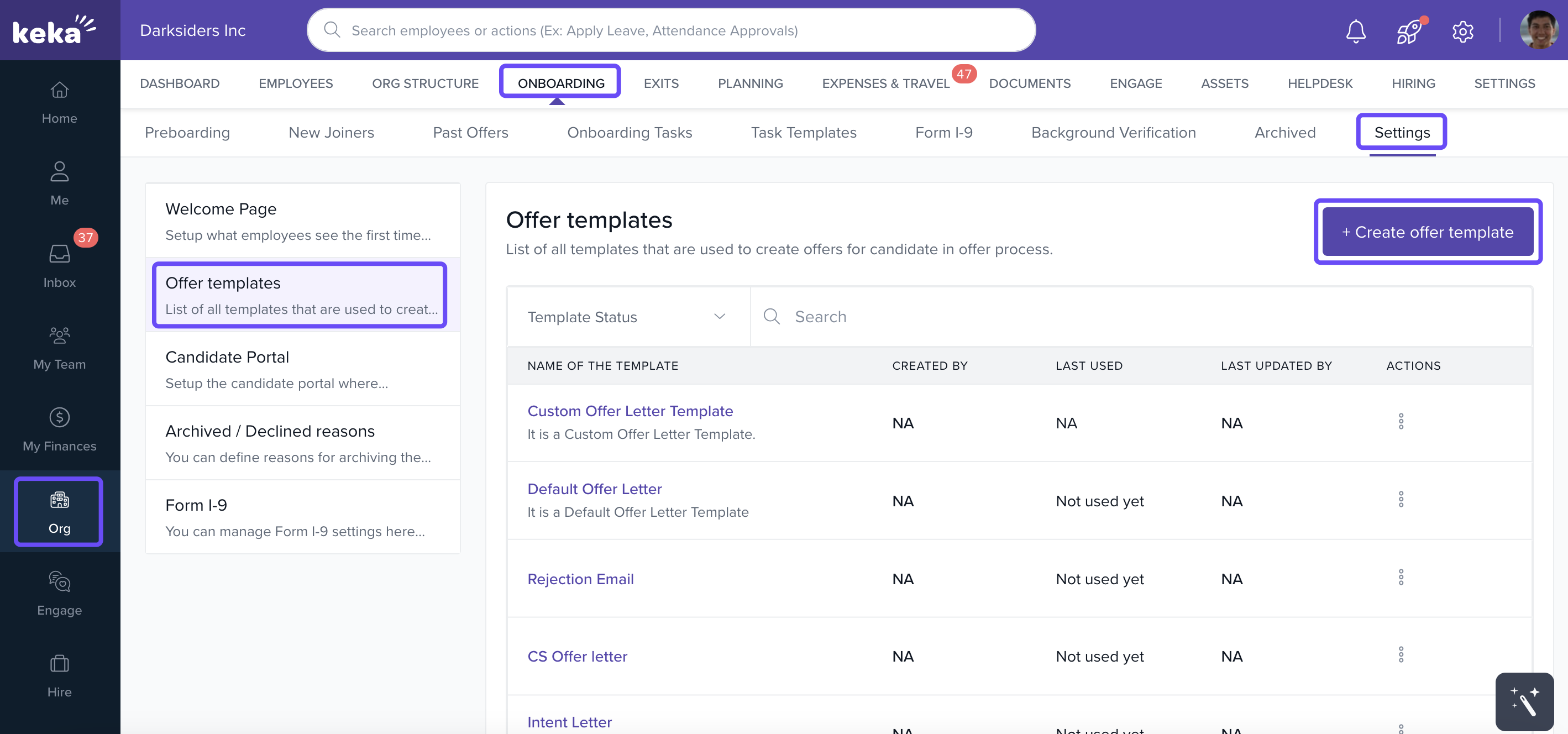Open My Finances from the sidebar
1568x734 pixels.
click(x=59, y=429)
